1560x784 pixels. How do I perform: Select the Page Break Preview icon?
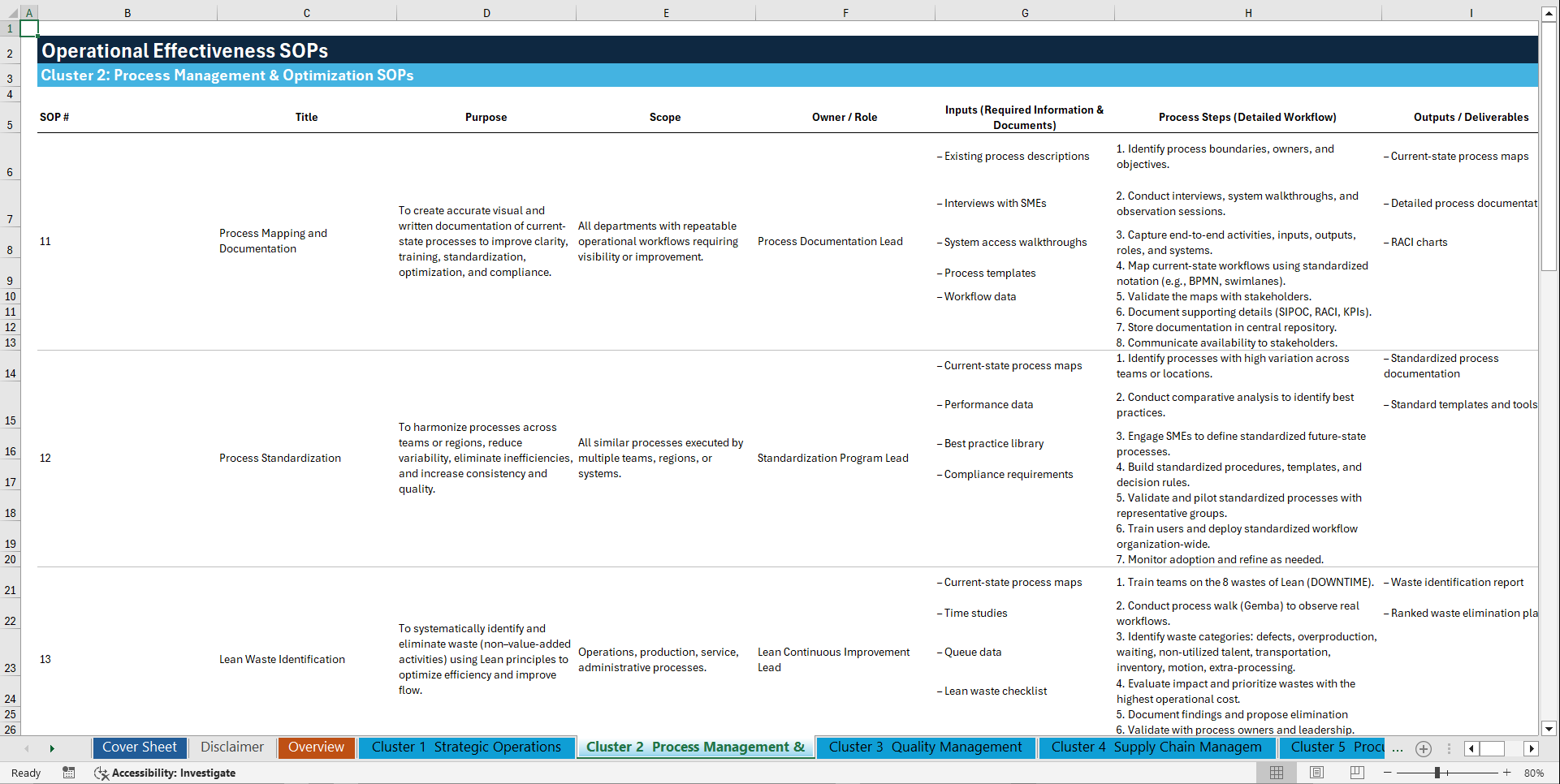pyautogui.click(x=1356, y=773)
